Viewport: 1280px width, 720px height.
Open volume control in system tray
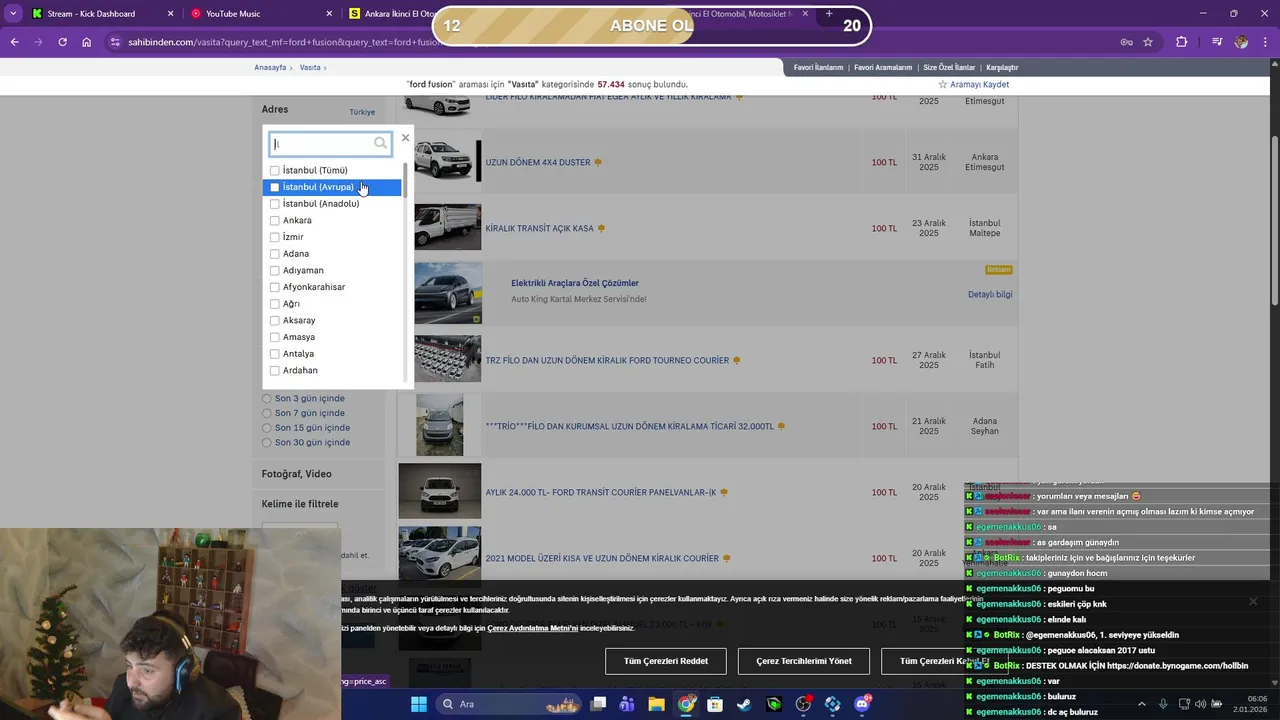click(1201, 704)
